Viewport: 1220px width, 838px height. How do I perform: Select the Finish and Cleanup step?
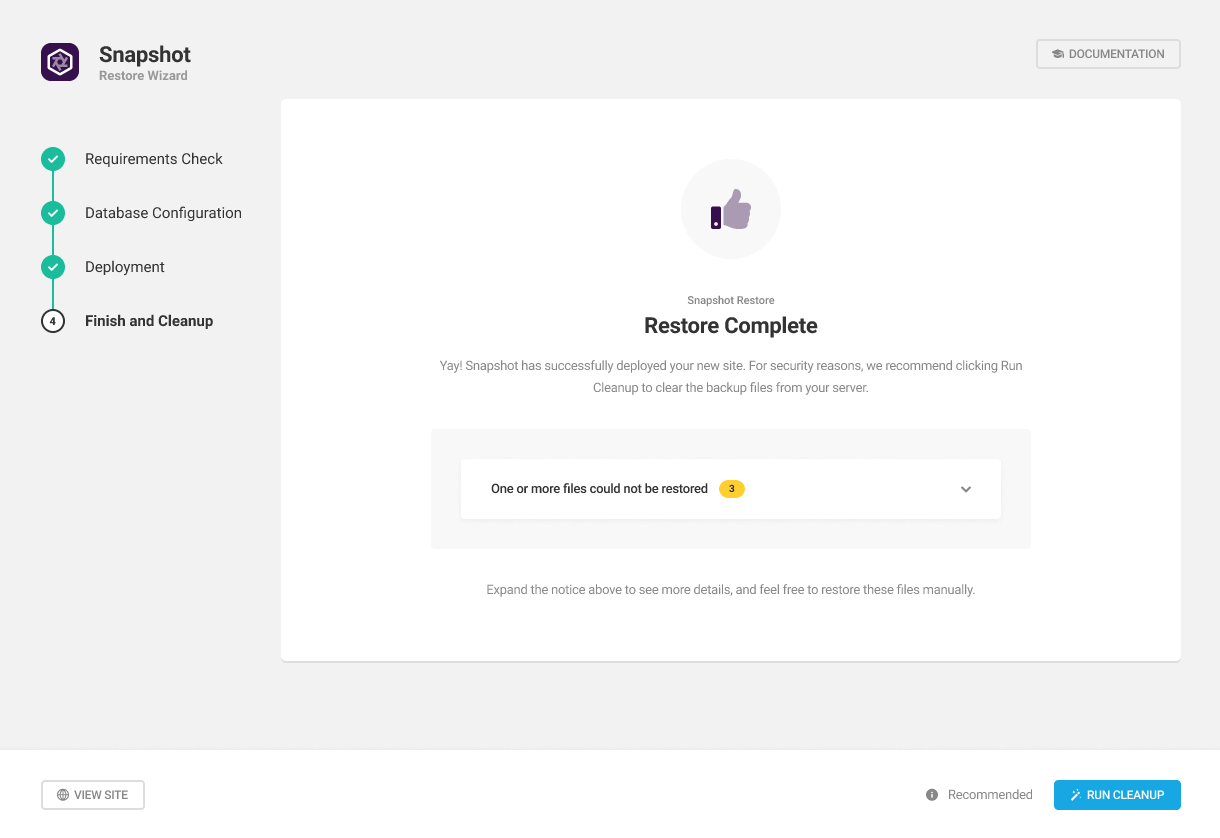click(149, 321)
